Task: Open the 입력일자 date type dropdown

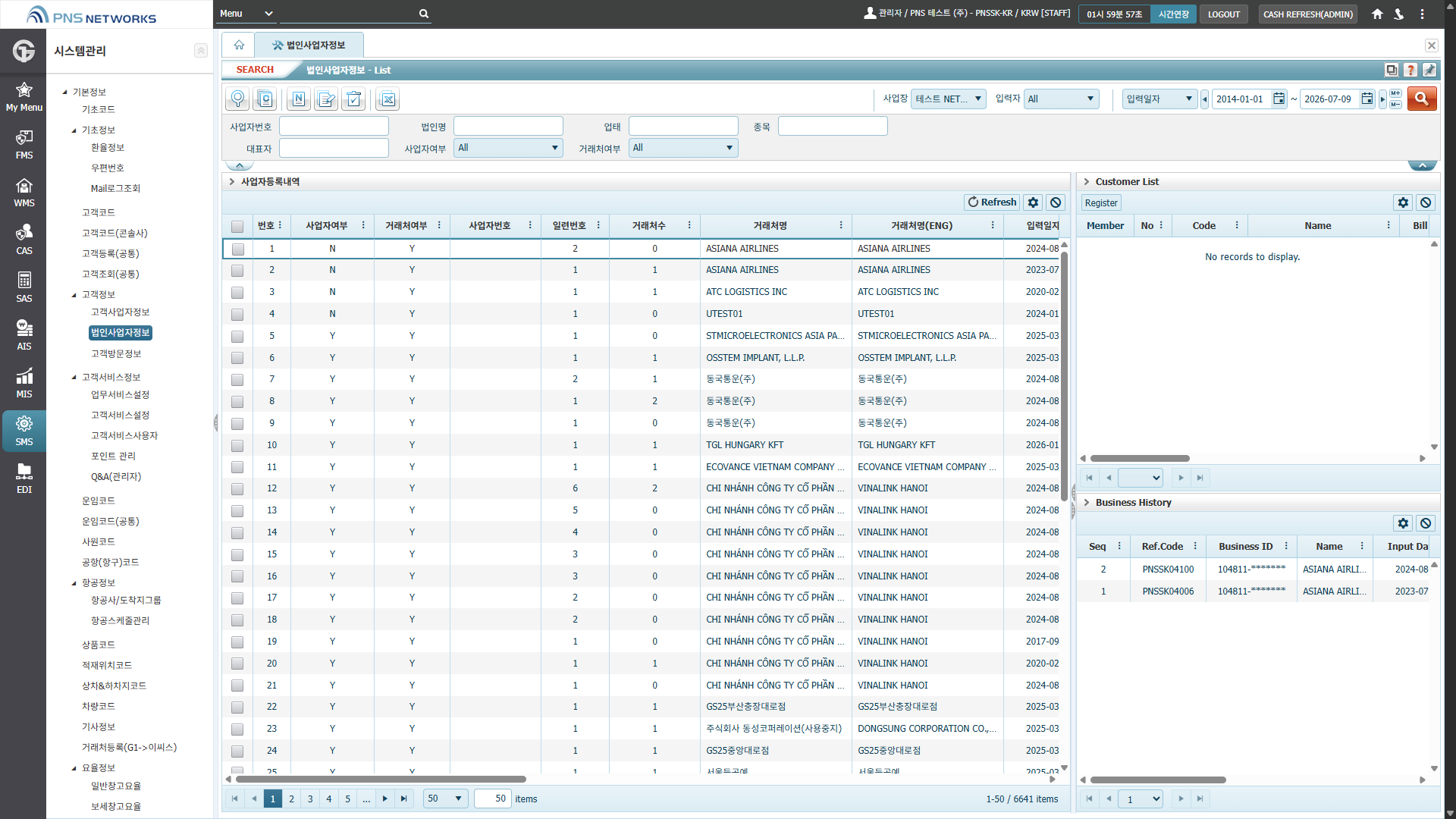Action: pyautogui.click(x=1159, y=99)
